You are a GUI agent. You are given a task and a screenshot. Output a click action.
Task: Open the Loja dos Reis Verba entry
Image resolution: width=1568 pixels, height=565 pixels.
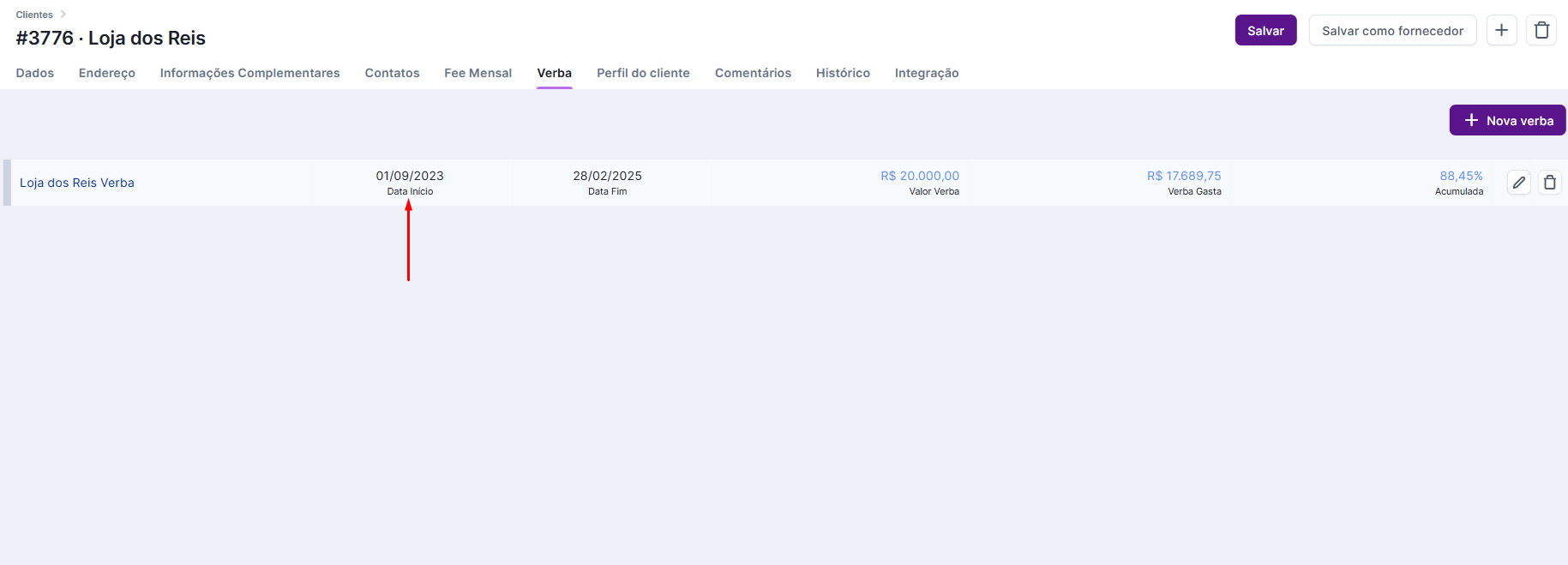coord(77,183)
